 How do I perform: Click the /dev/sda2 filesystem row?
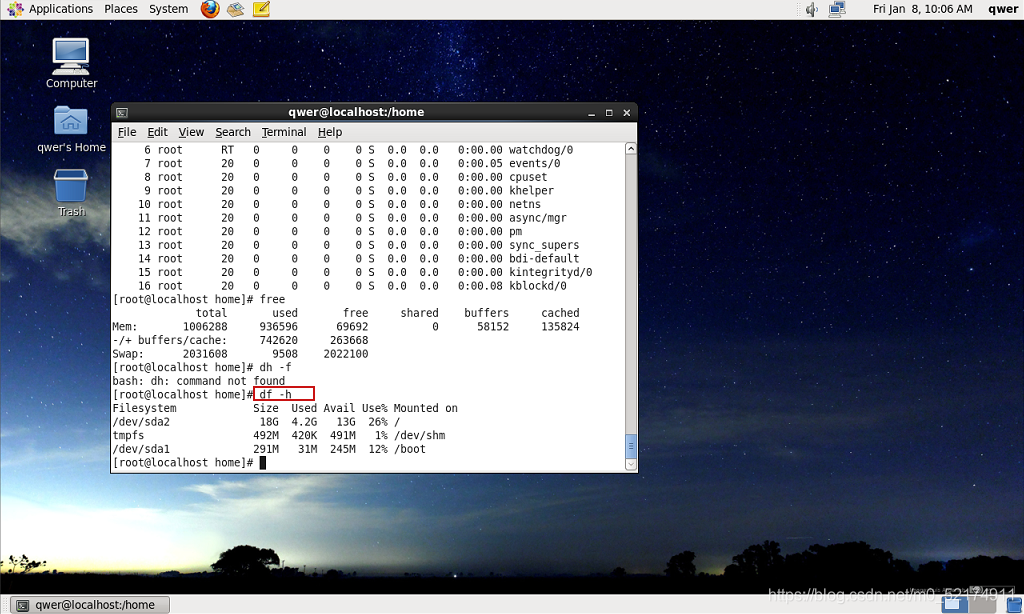tap(256, 422)
